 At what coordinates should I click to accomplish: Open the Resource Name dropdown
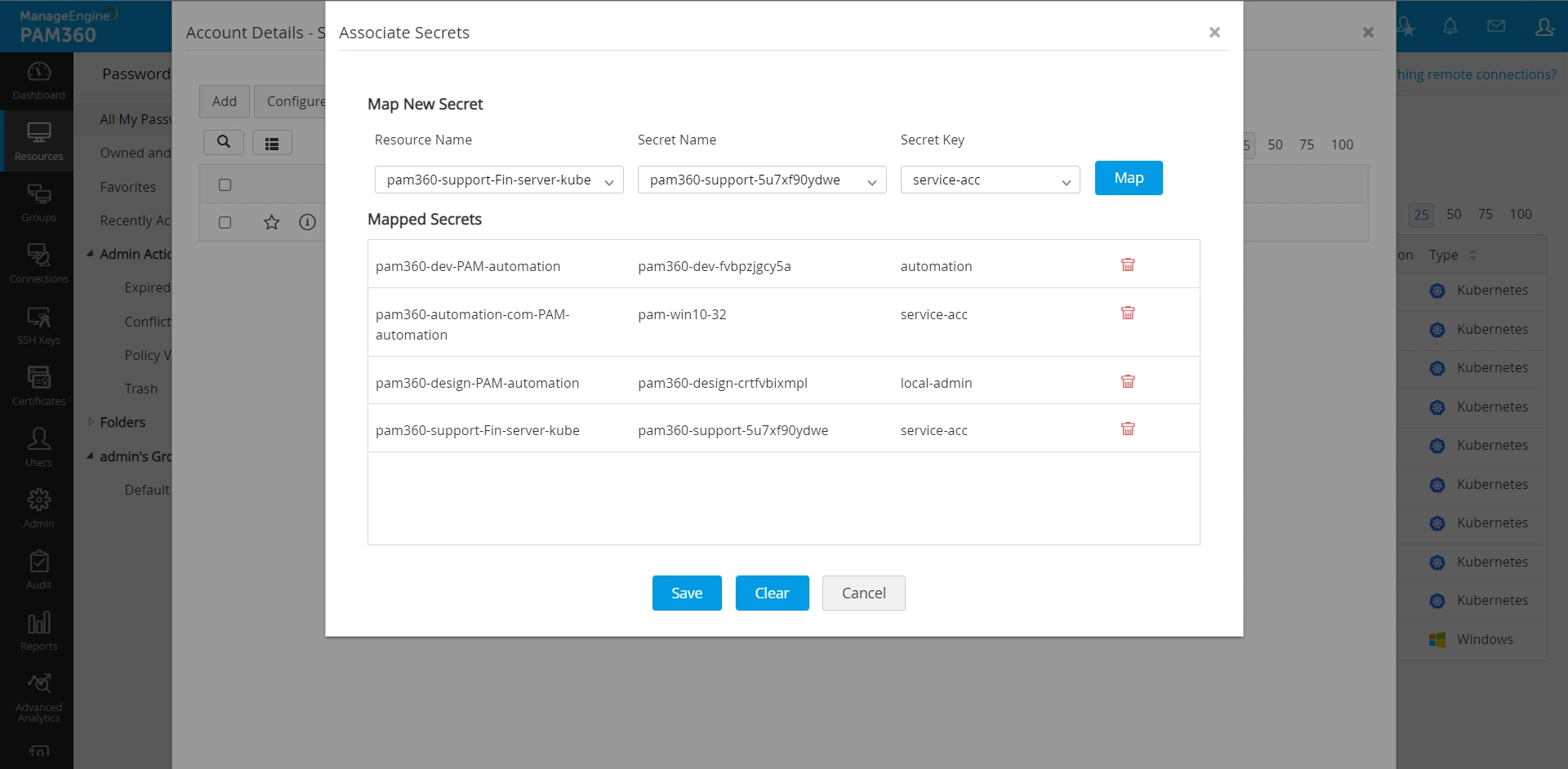(498, 180)
